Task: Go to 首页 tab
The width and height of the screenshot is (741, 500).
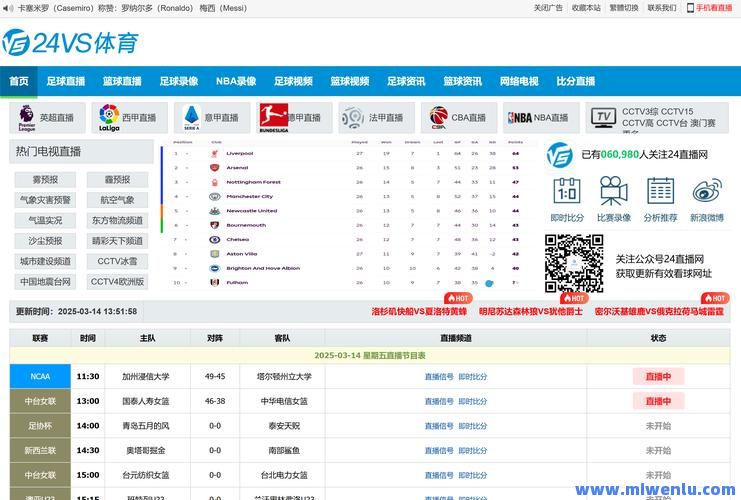Action: 19,81
